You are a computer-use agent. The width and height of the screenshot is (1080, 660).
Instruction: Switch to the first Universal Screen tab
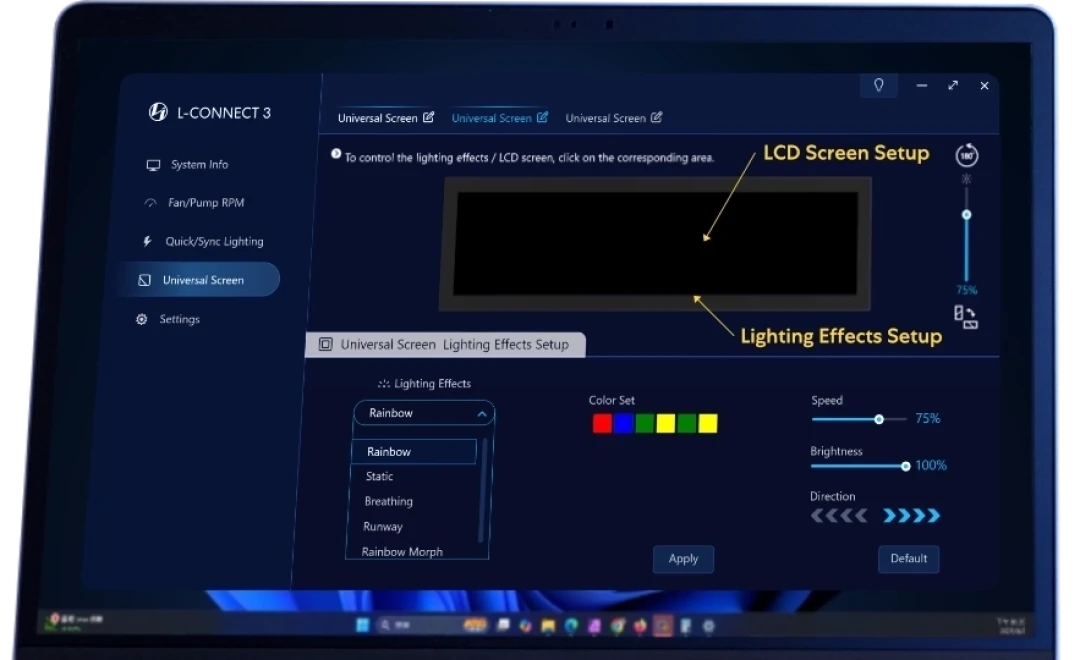[x=377, y=118]
